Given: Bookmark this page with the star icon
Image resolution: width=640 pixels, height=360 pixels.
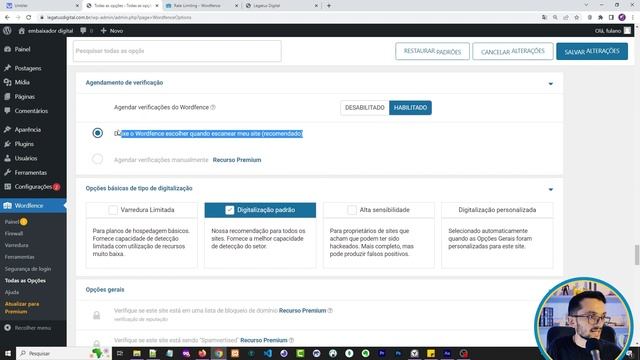Looking at the screenshot, I should (x=576, y=18).
